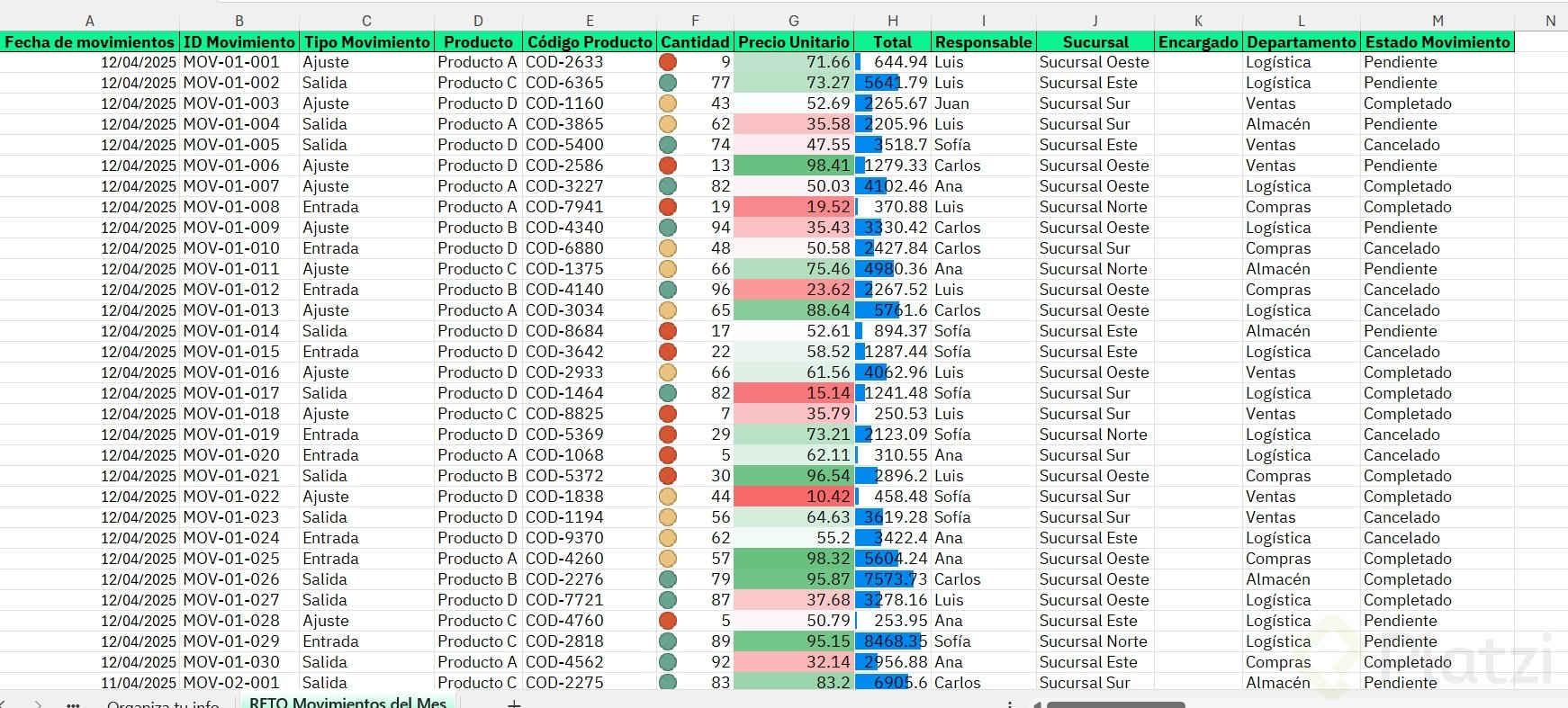Click the Producto header cell
Viewport: 1568px width, 708px height.
point(478,41)
